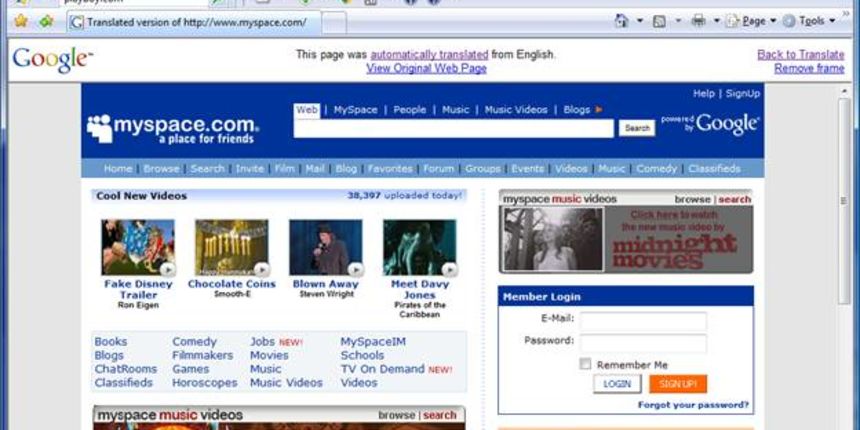Image resolution: width=860 pixels, height=430 pixels.
Task: Select the People search tab
Action: tap(409, 110)
